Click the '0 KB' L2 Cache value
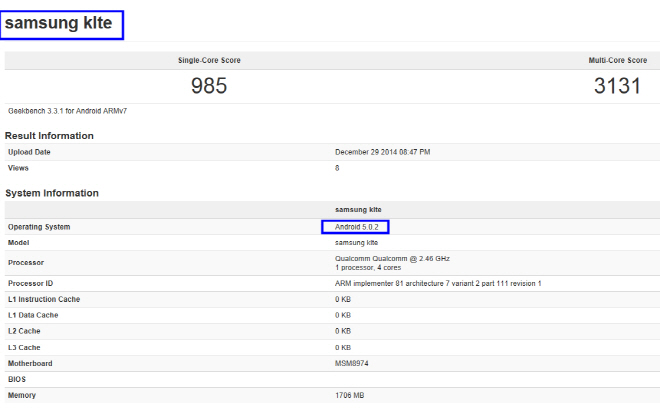660x411 pixels. [x=343, y=331]
